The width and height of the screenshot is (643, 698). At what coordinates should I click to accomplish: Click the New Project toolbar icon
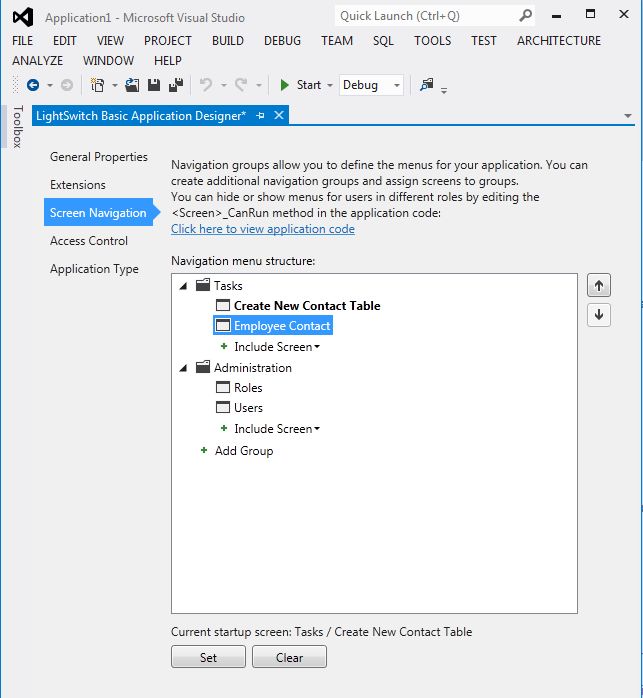(97, 85)
